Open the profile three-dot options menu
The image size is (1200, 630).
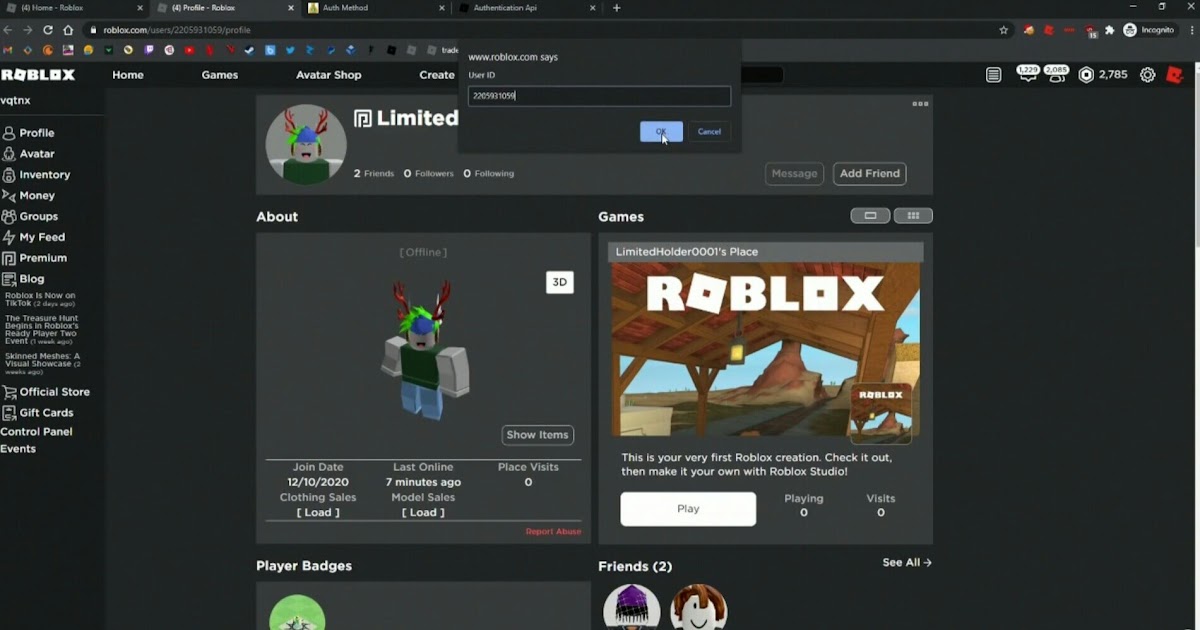(920, 103)
